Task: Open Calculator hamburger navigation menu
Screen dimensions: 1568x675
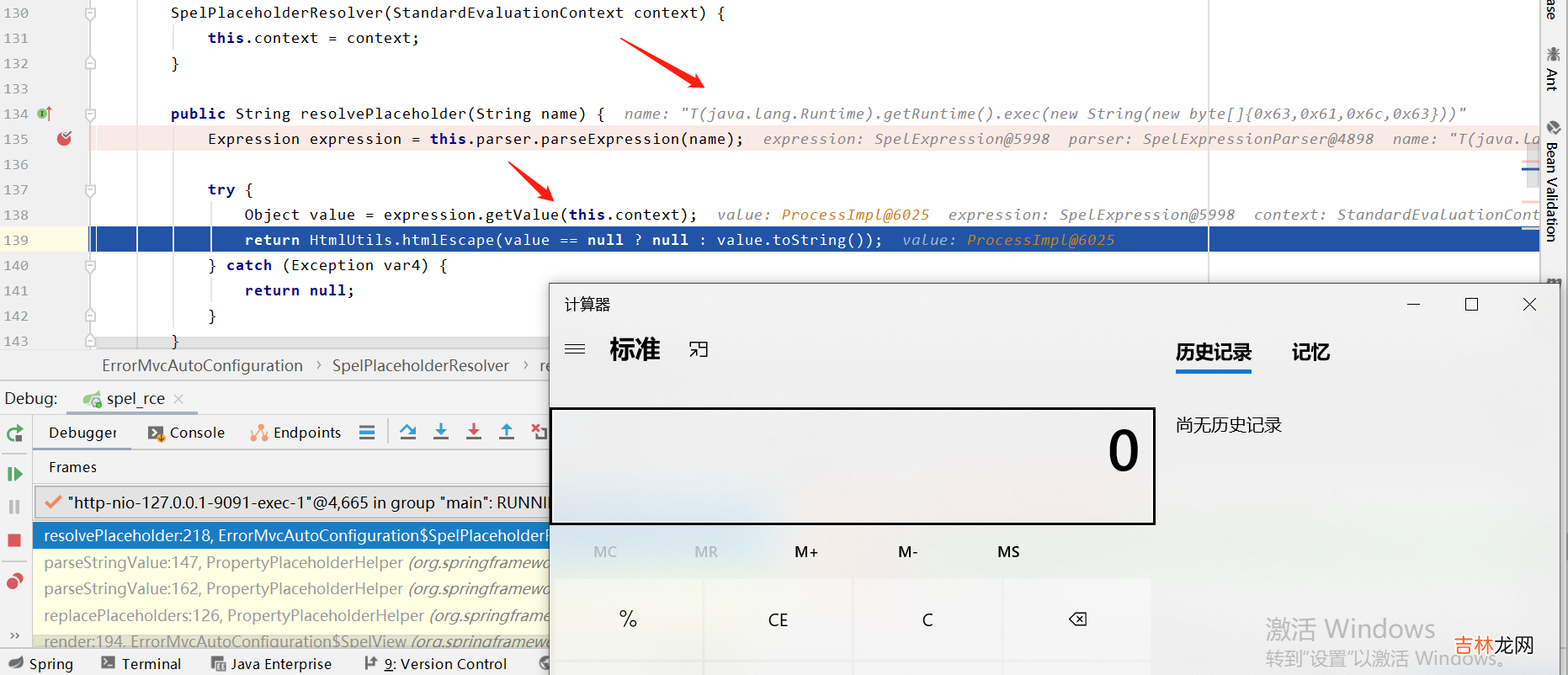Action: pos(575,349)
